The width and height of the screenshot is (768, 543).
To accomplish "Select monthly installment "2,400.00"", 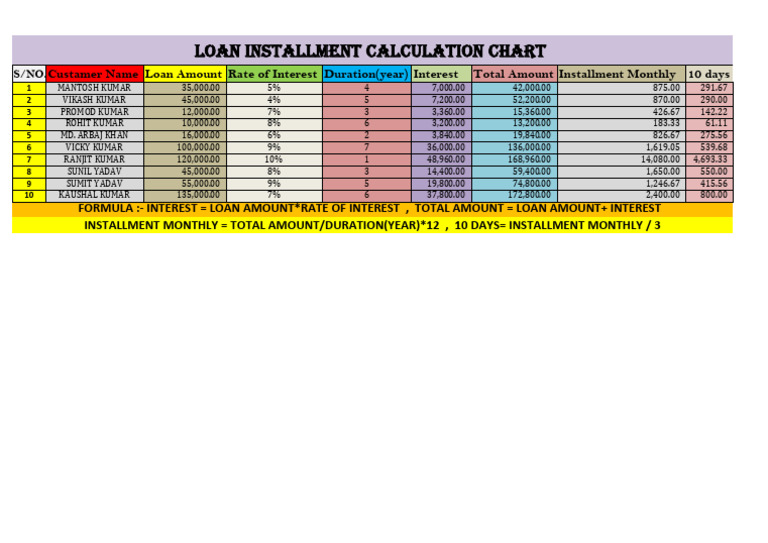I will 621,195.
